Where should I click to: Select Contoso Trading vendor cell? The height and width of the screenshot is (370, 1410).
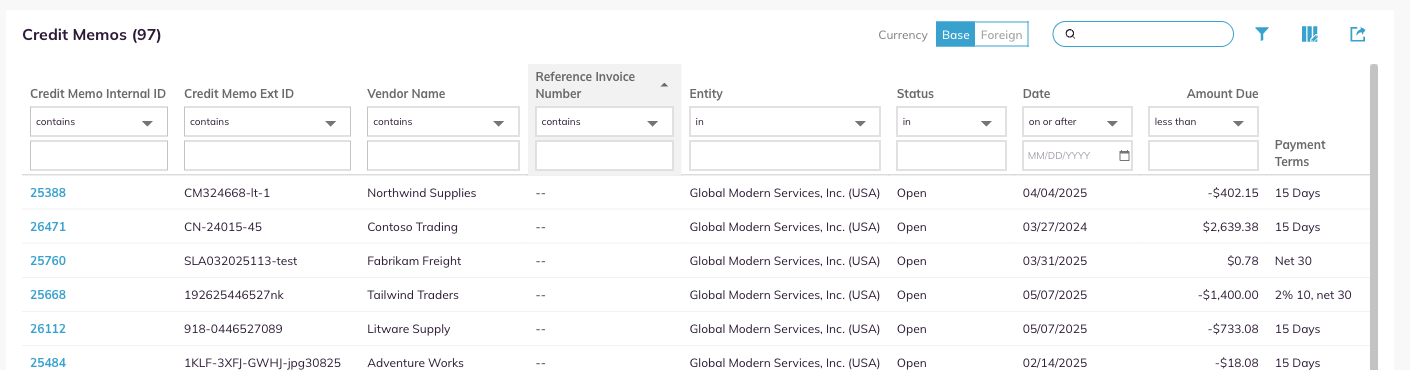tap(412, 227)
